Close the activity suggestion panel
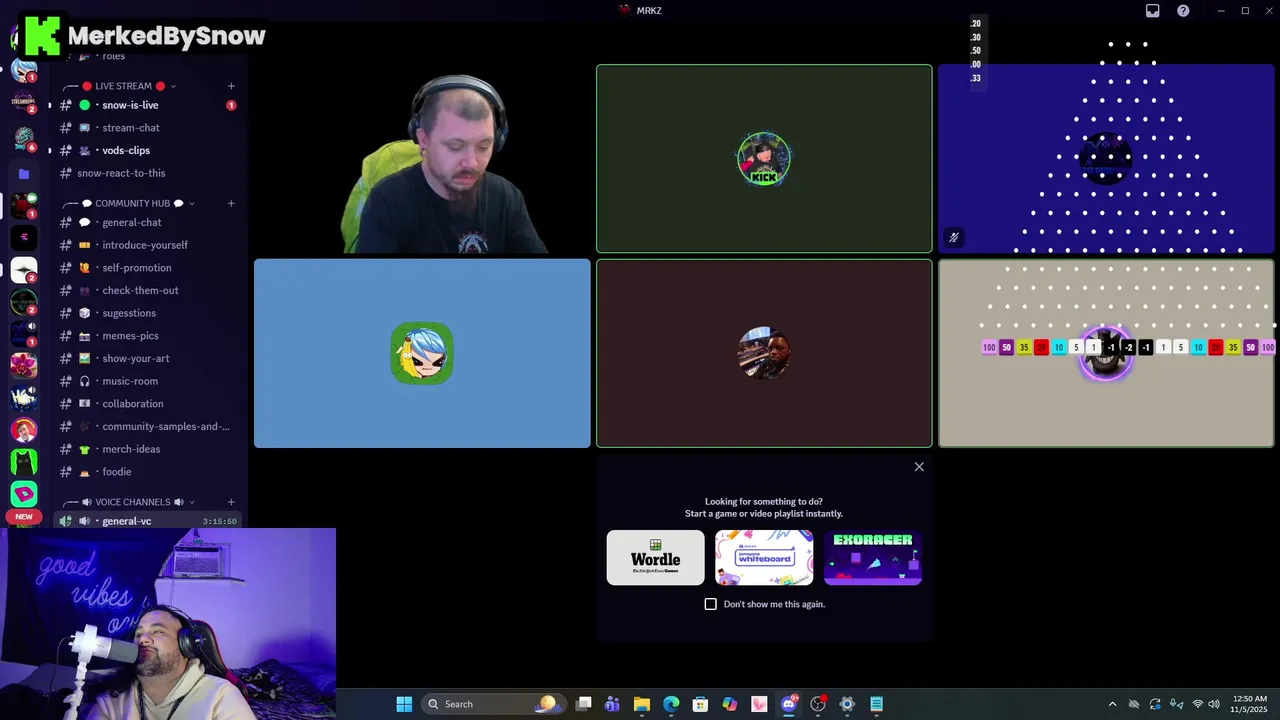Image resolution: width=1280 pixels, height=720 pixels. pos(919,467)
